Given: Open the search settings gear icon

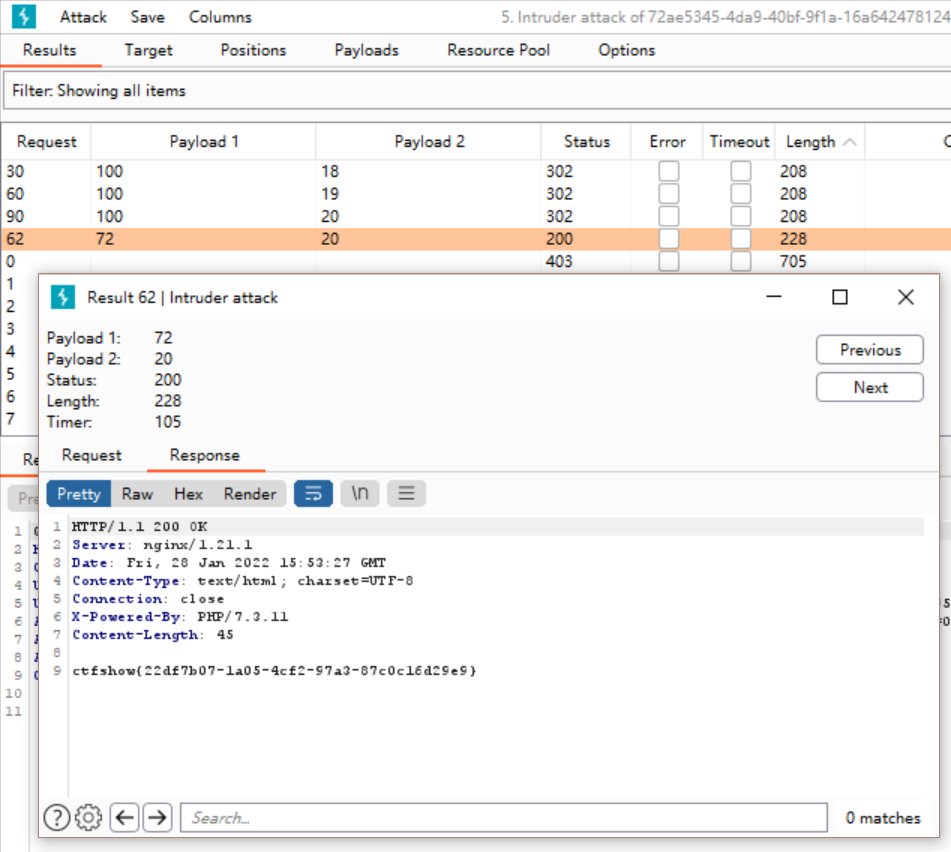Looking at the screenshot, I should (x=89, y=818).
